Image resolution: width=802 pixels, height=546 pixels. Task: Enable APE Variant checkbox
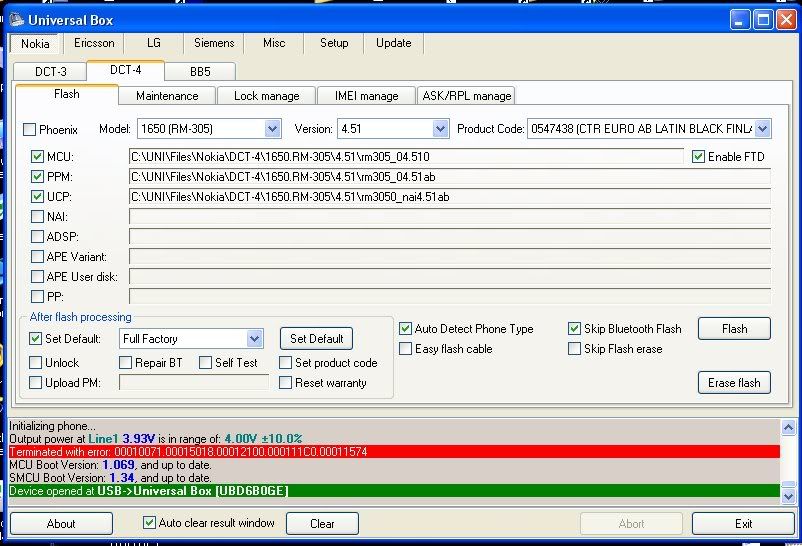[x=37, y=256]
